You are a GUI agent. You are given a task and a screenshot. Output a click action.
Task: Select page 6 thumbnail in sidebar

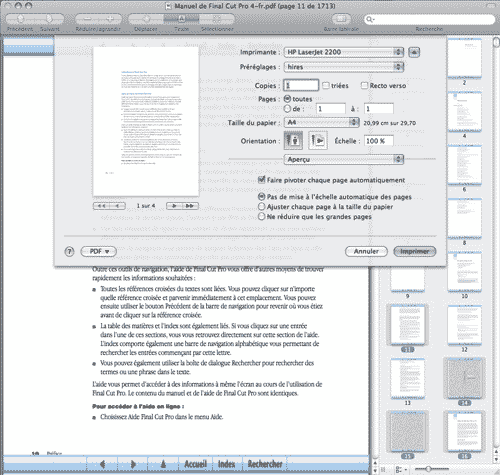point(464,165)
